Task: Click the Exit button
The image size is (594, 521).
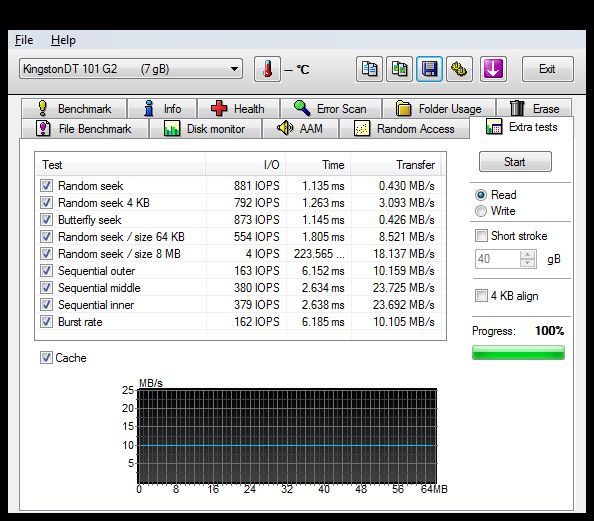Action: [547, 69]
